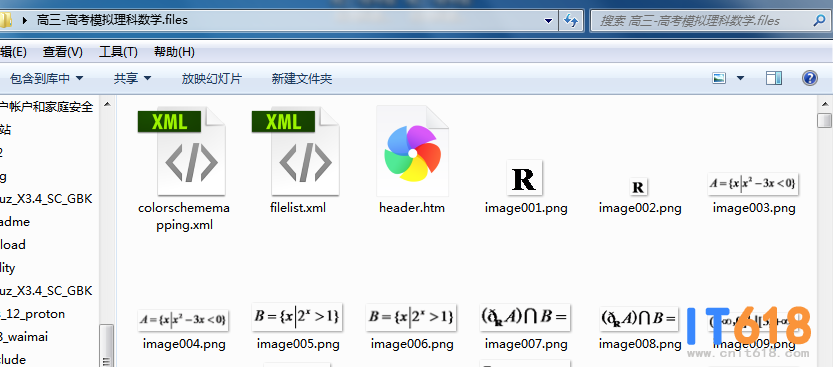
Task: Click the filelist.xml file name label
Action: pyautogui.click(x=298, y=208)
